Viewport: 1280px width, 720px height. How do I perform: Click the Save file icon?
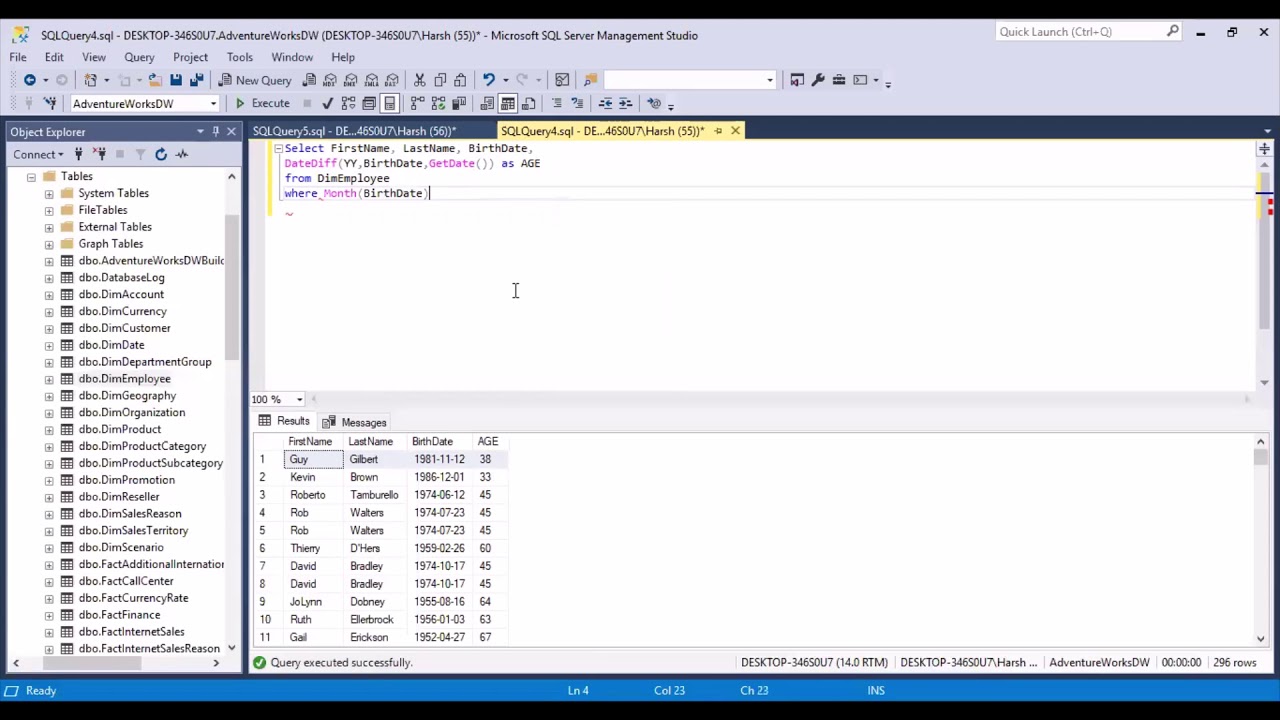pos(175,80)
